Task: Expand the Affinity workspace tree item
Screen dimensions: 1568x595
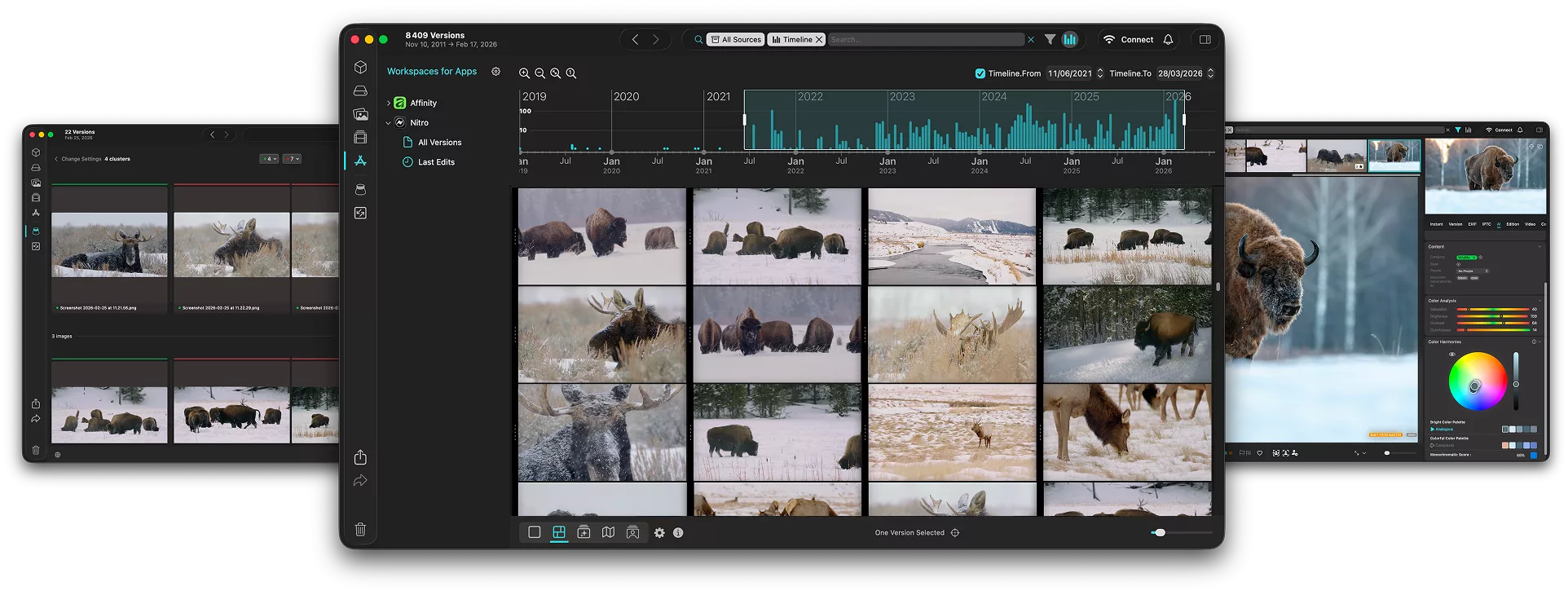Action: 388,104
